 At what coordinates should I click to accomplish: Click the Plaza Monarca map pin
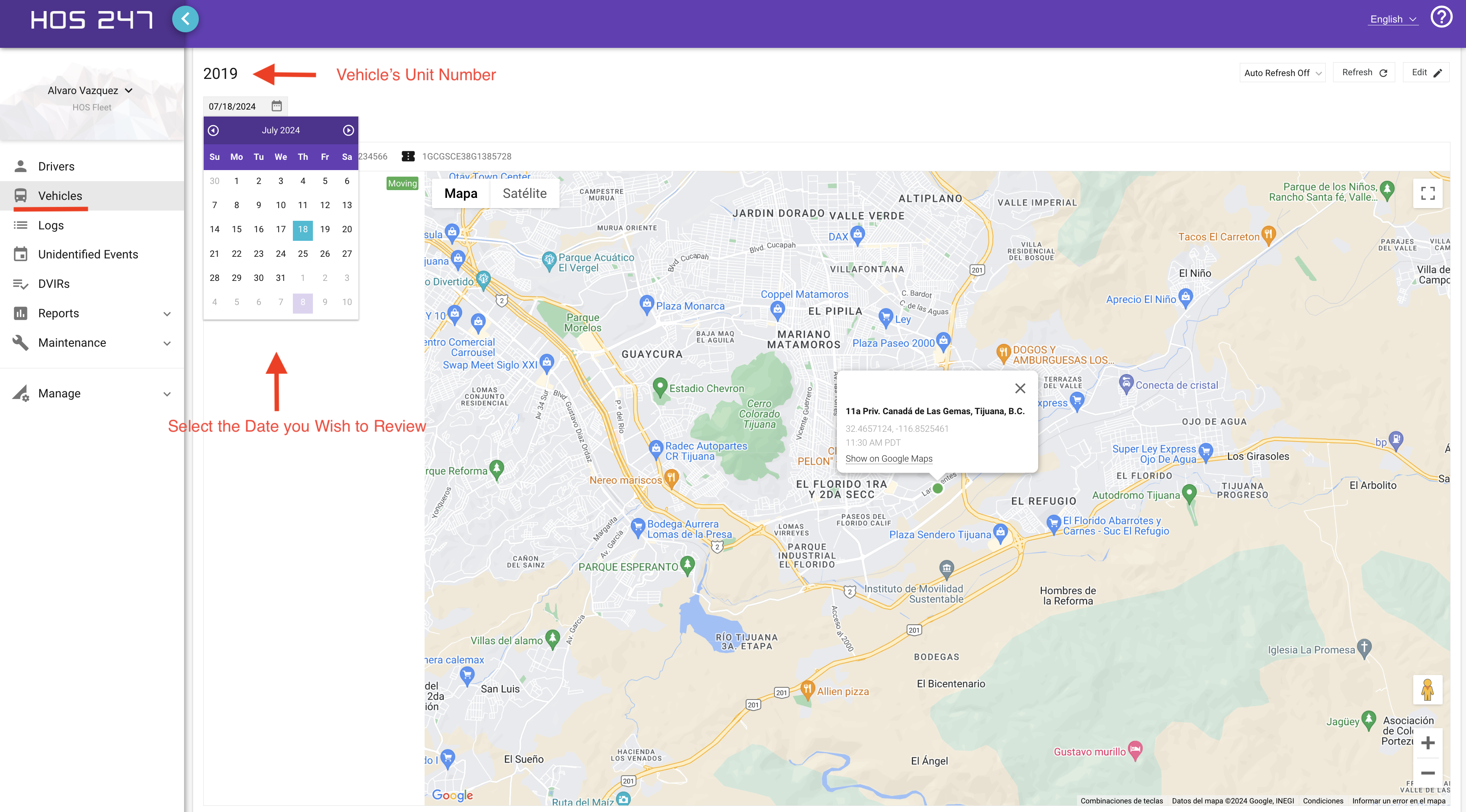[647, 305]
